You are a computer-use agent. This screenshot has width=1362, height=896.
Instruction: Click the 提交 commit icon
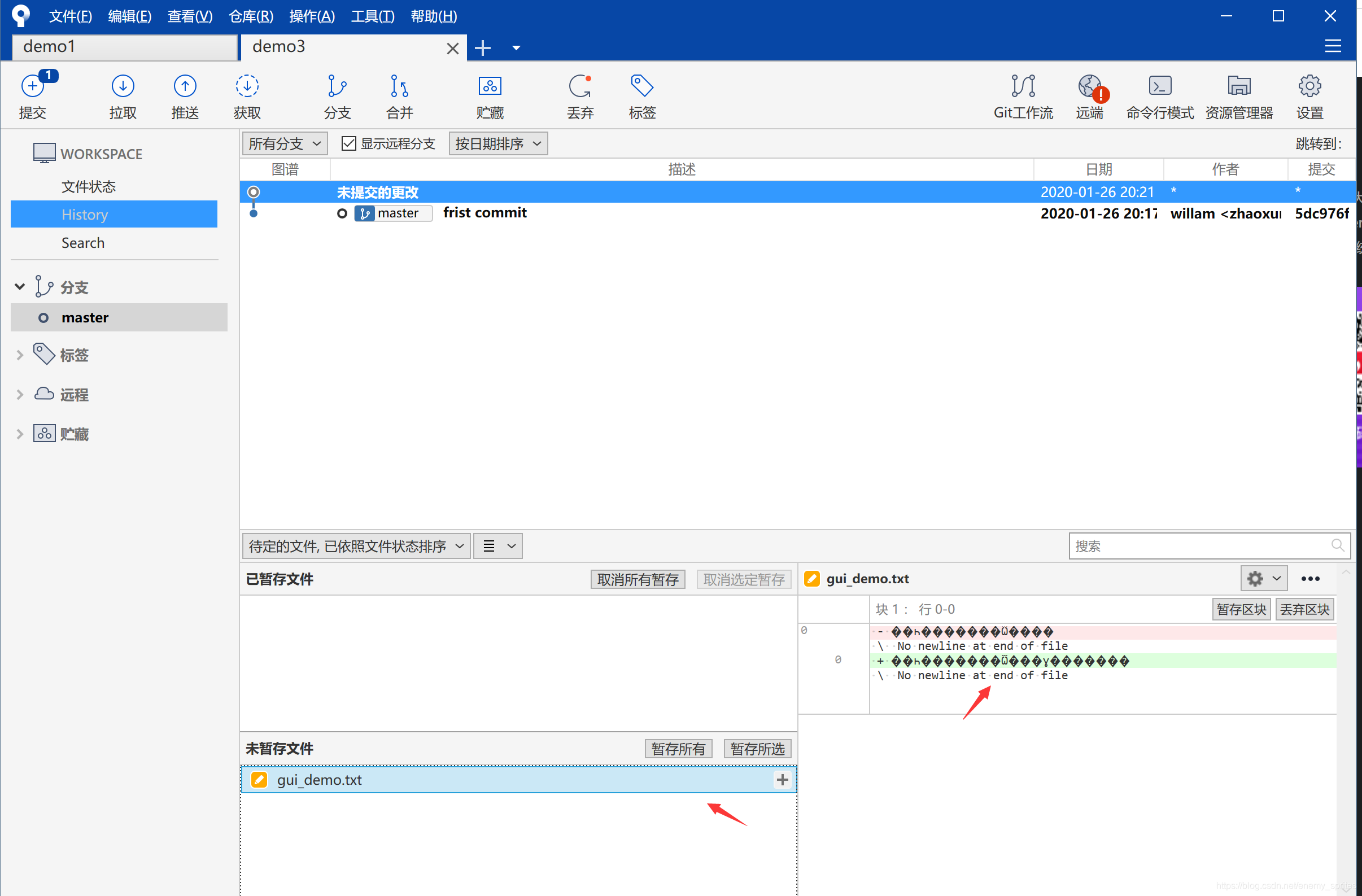coord(33,87)
